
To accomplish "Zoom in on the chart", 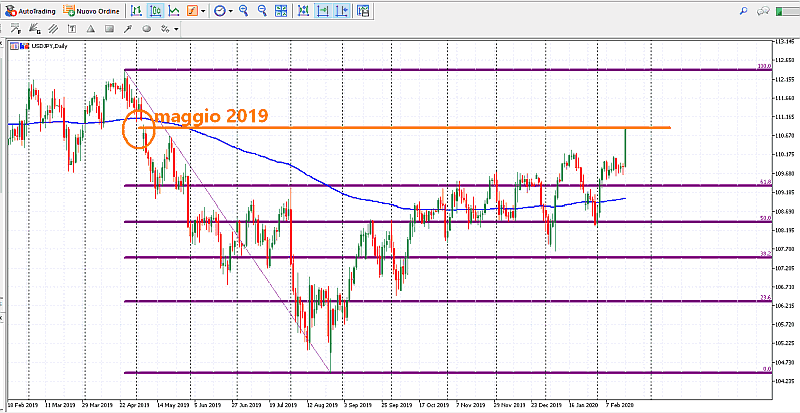I will point(245,11).
